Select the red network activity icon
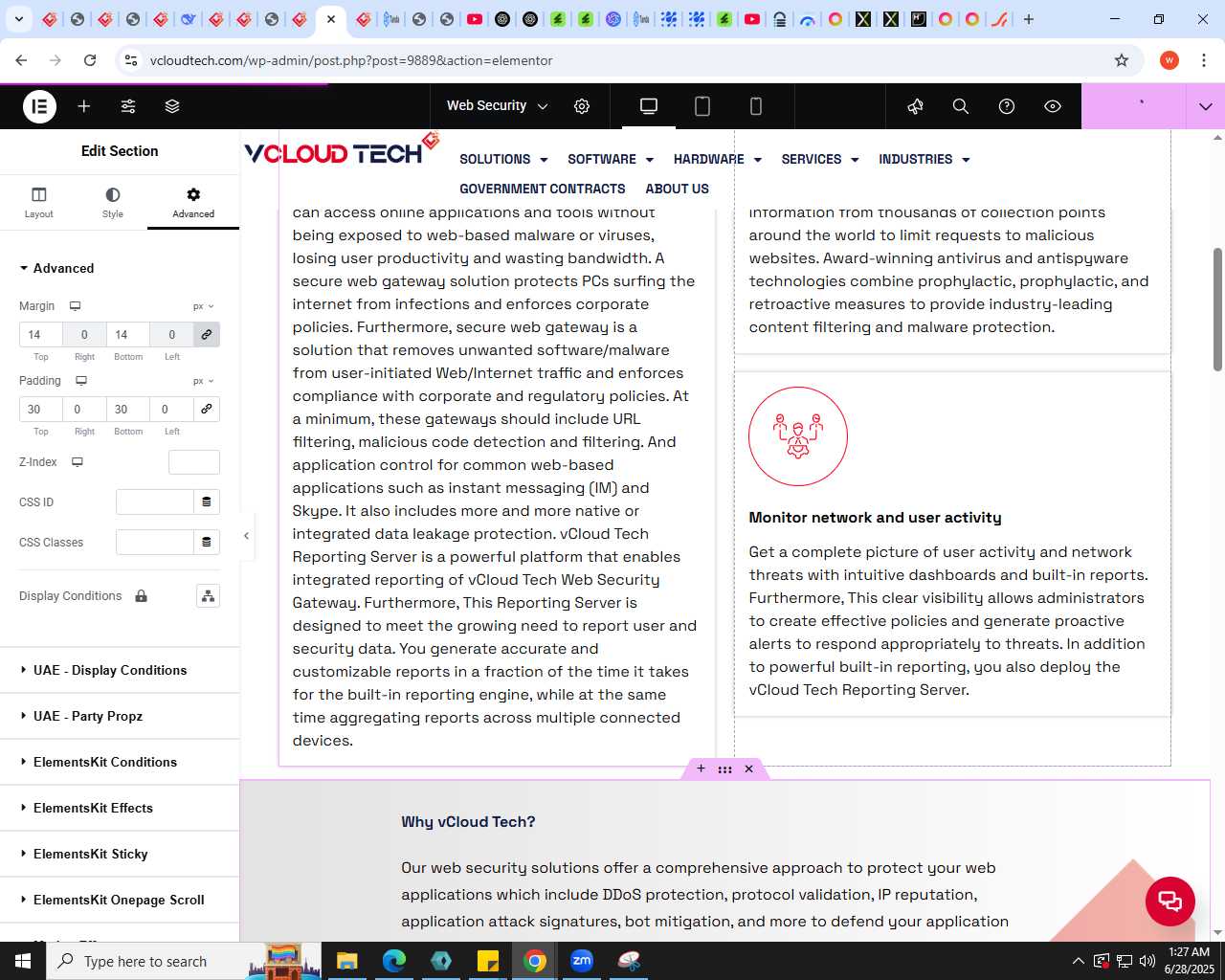Image resolution: width=1225 pixels, height=980 pixels. 798,436
